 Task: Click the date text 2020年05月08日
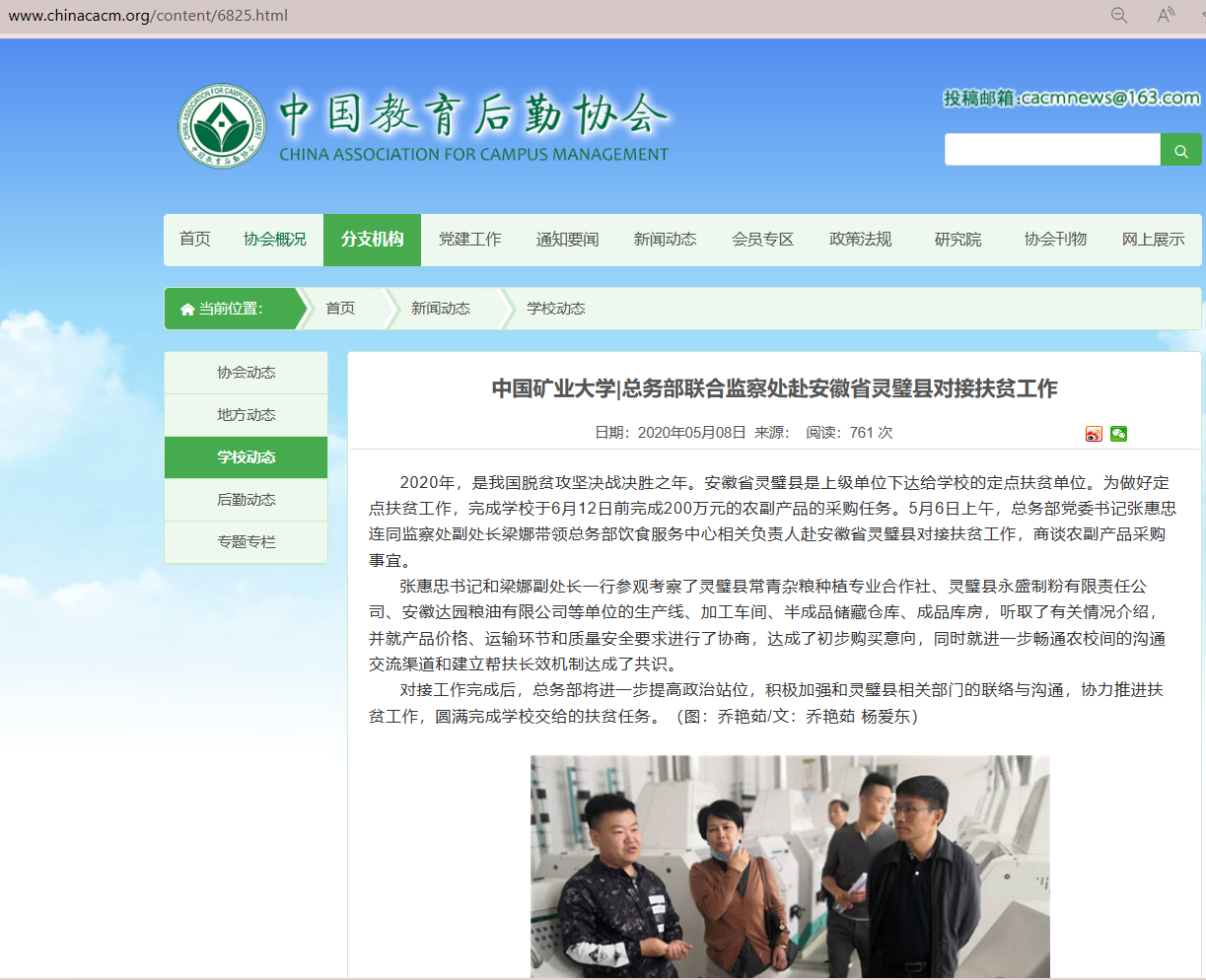coord(692,433)
